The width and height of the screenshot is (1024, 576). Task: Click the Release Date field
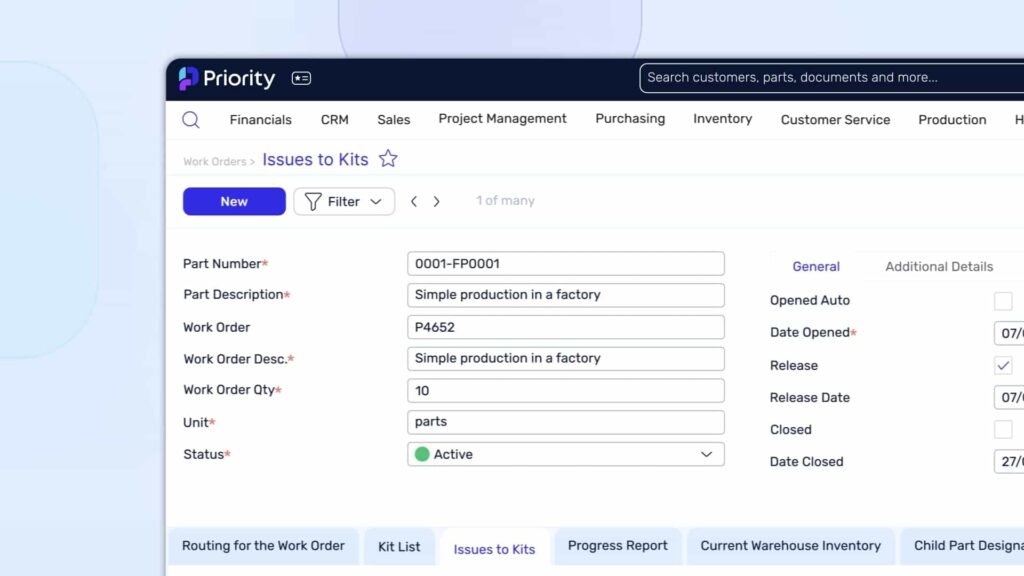[x=1009, y=397]
